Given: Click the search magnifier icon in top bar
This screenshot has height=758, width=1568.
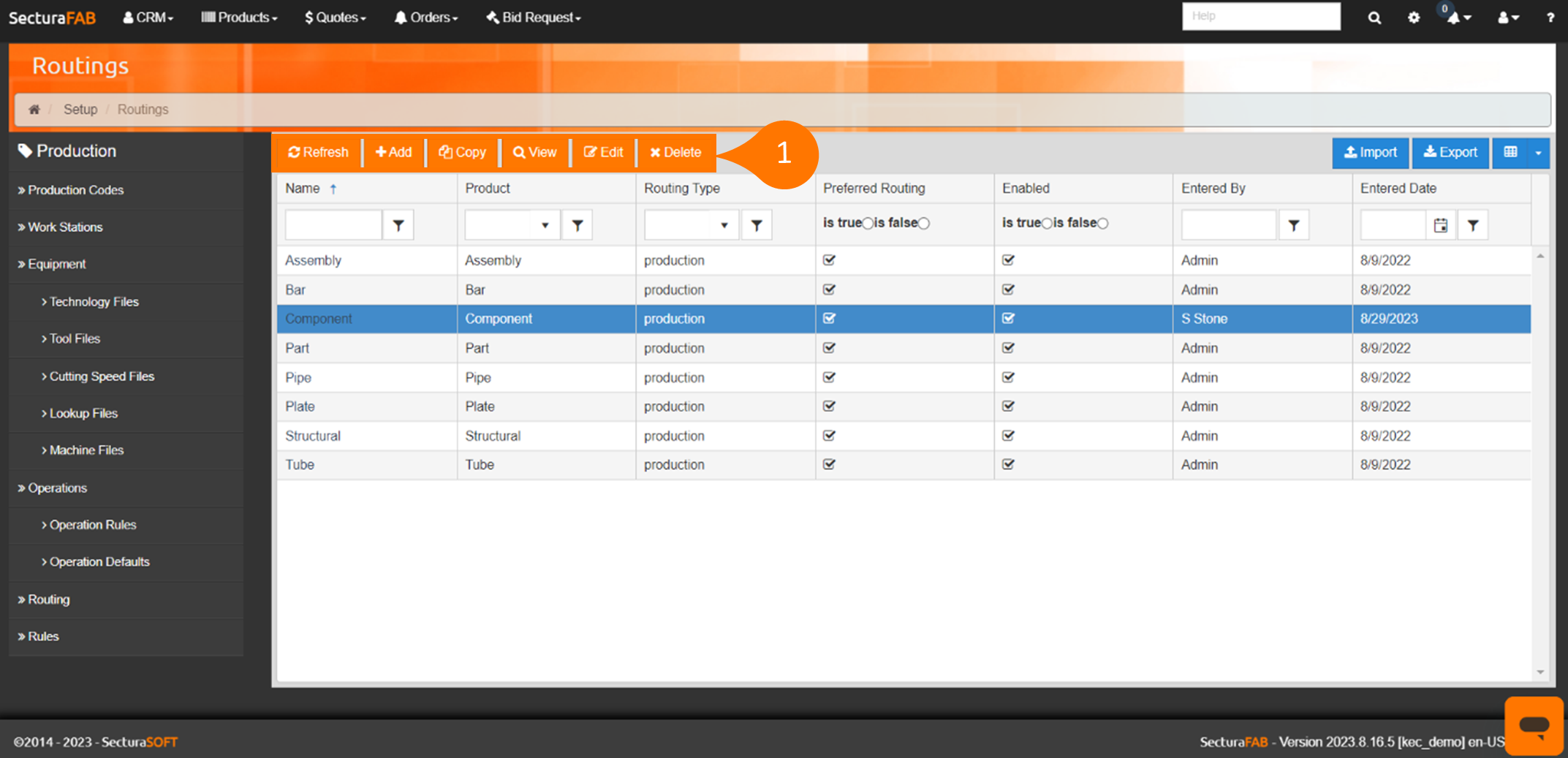Looking at the screenshot, I should point(1374,18).
